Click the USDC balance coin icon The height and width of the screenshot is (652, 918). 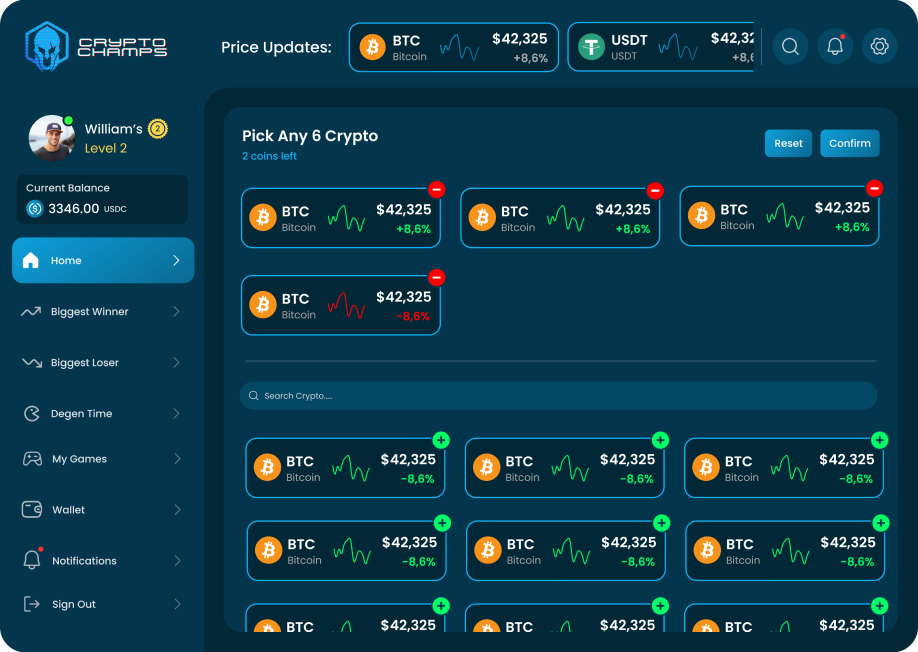point(35,209)
